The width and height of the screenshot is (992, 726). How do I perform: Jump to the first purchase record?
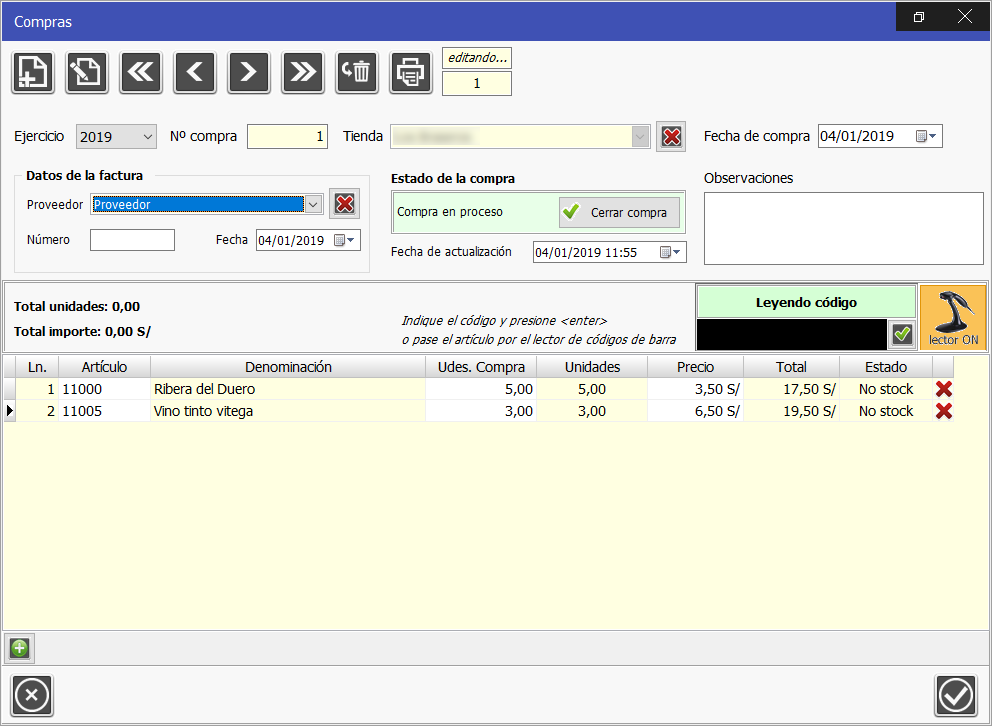tap(140, 72)
